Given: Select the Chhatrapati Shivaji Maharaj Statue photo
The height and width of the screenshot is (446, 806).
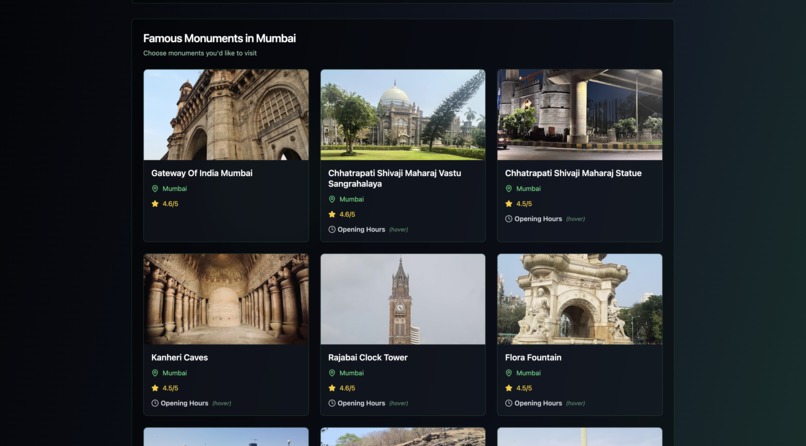Looking at the screenshot, I should [x=580, y=115].
